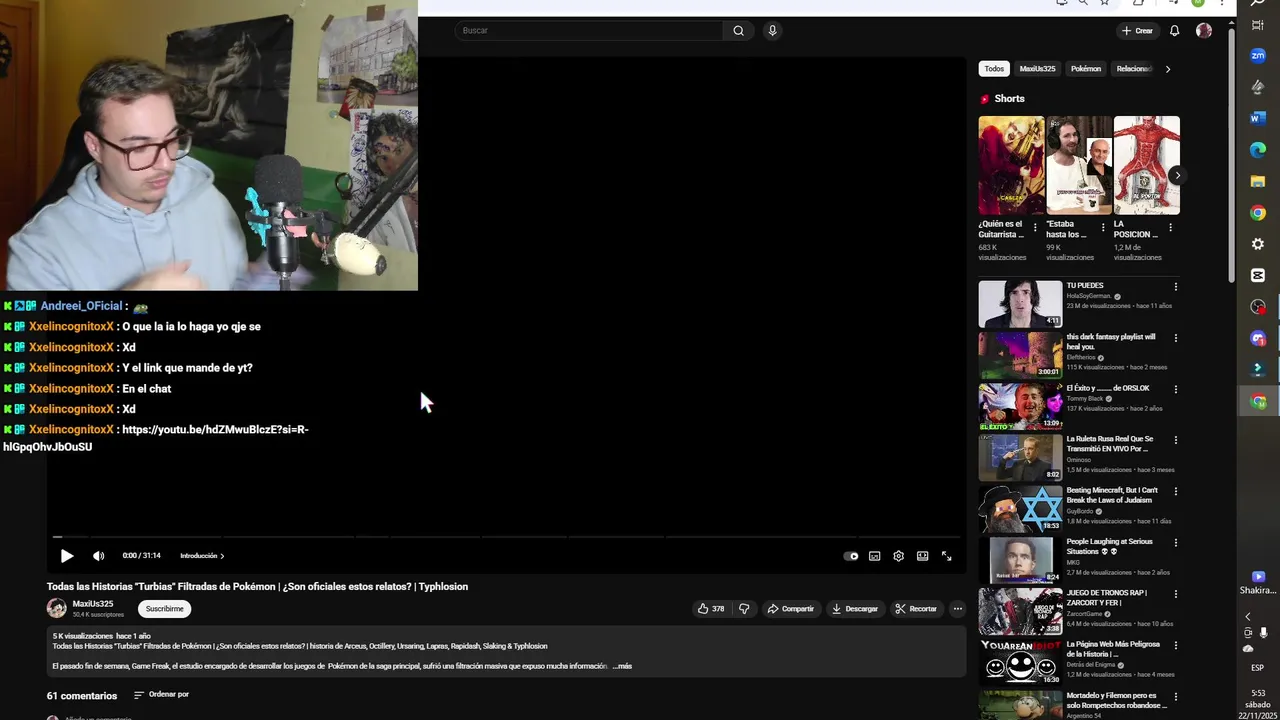Open the CapCut icon in the taskbar

[x=1258, y=276]
